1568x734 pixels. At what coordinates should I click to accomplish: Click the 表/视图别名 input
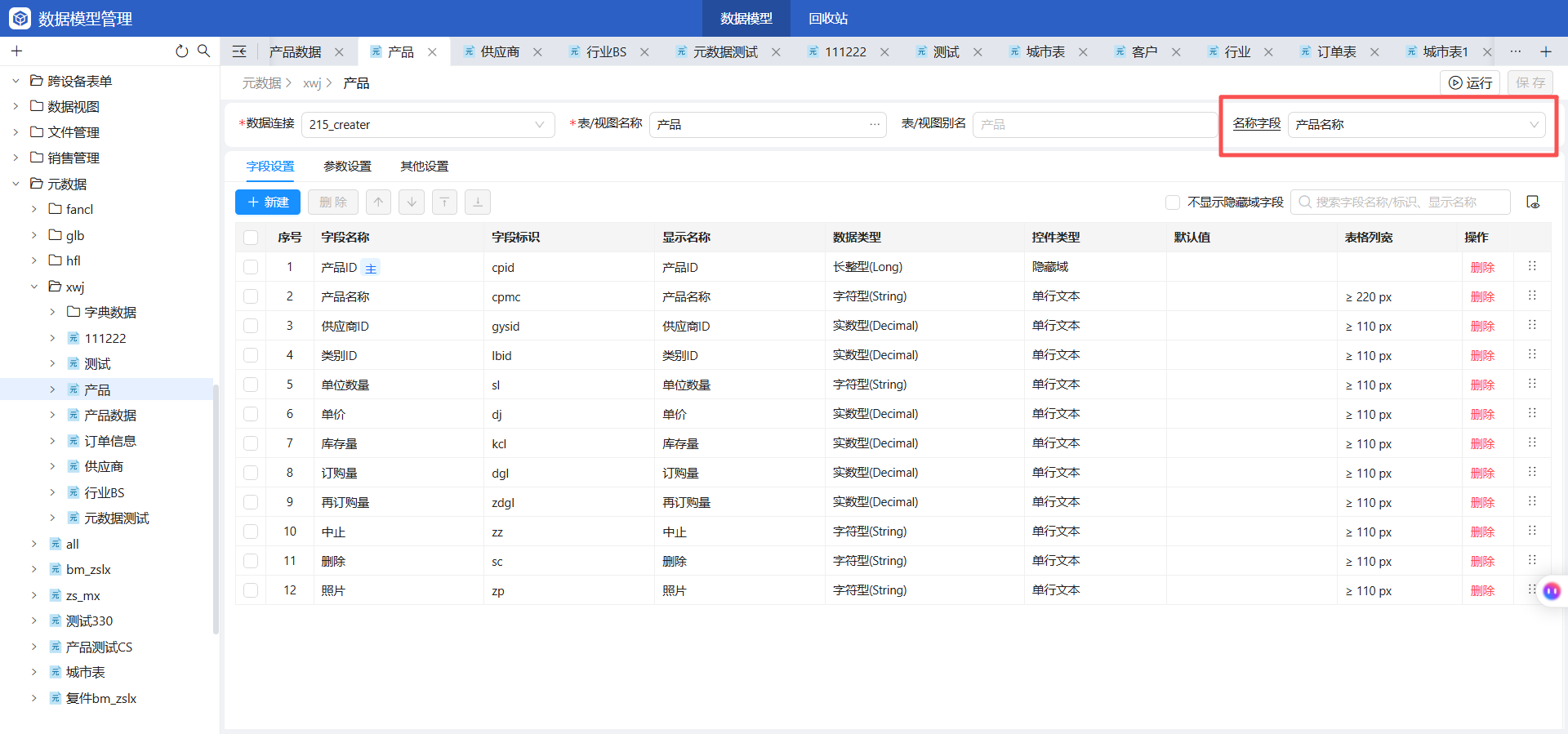(1094, 125)
